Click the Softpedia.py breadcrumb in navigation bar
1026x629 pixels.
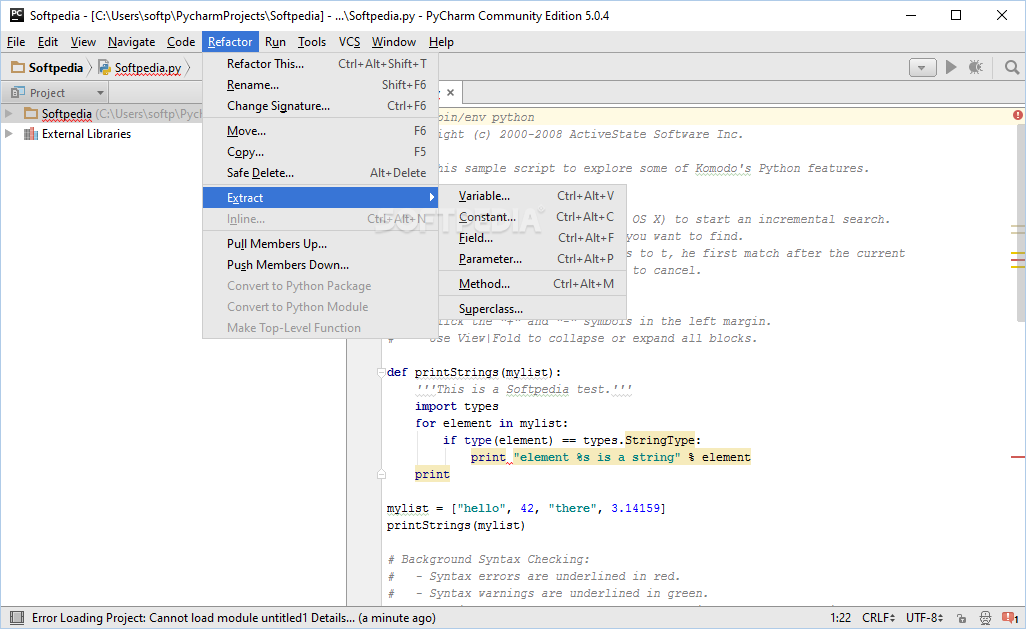(x=140, y=67)
